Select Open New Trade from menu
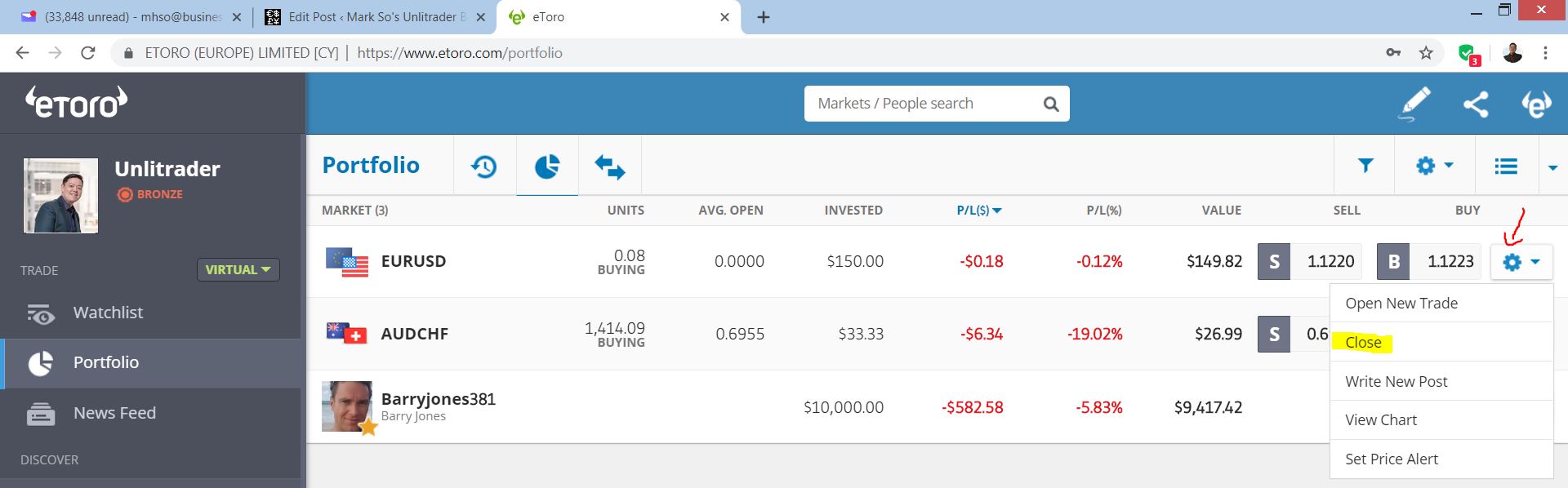This screenshot has height=488, width=1568. 1441,303
